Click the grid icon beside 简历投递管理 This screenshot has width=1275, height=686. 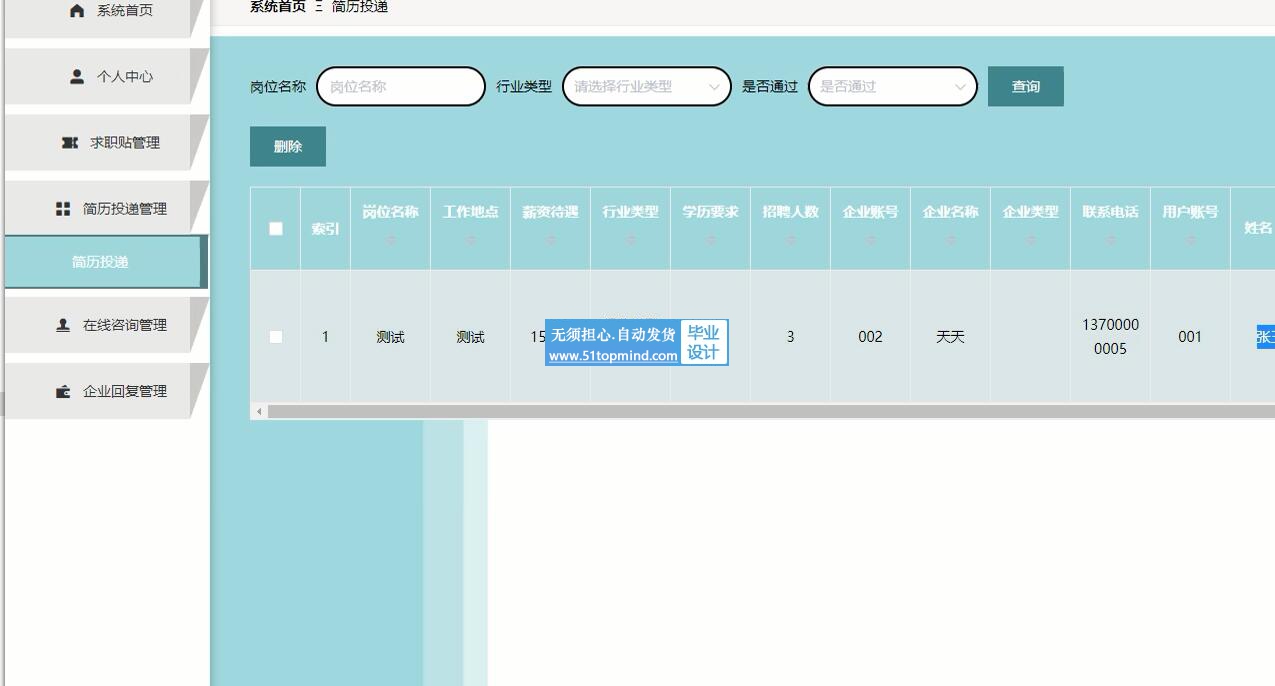click(x=63, y=209)
